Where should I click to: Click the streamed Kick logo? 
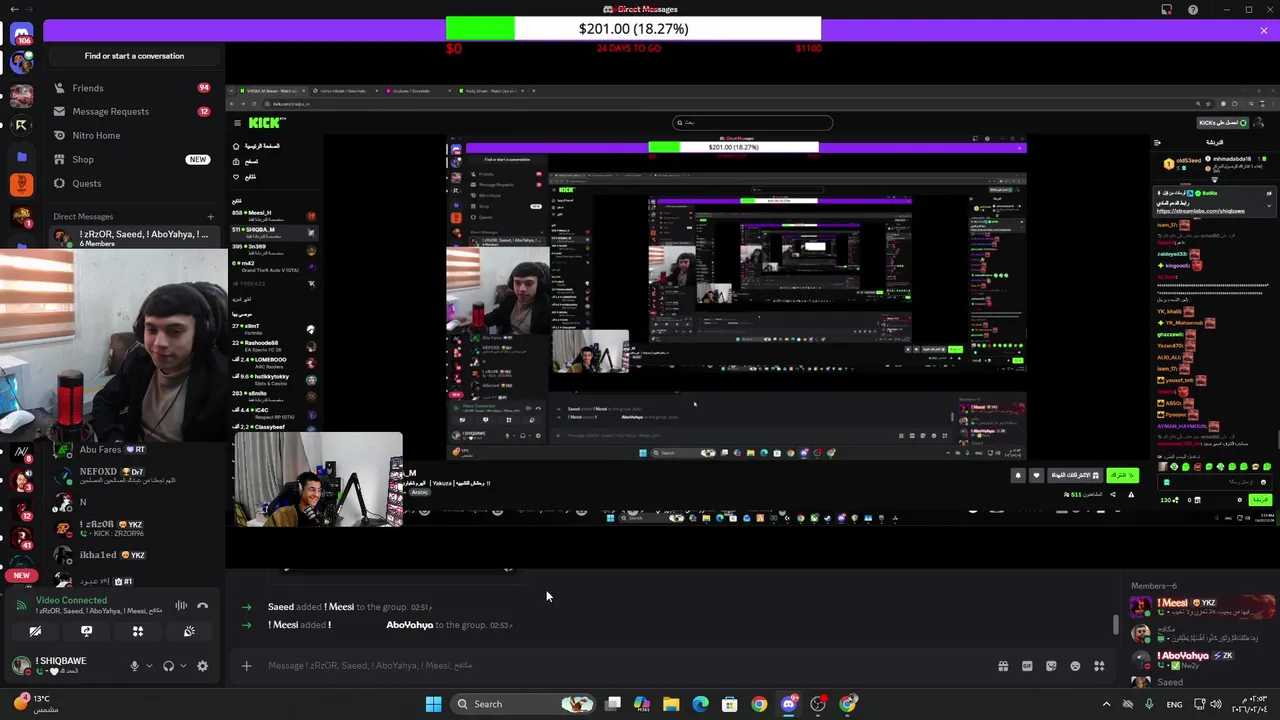pyautogui.click(x=266, y=123)
